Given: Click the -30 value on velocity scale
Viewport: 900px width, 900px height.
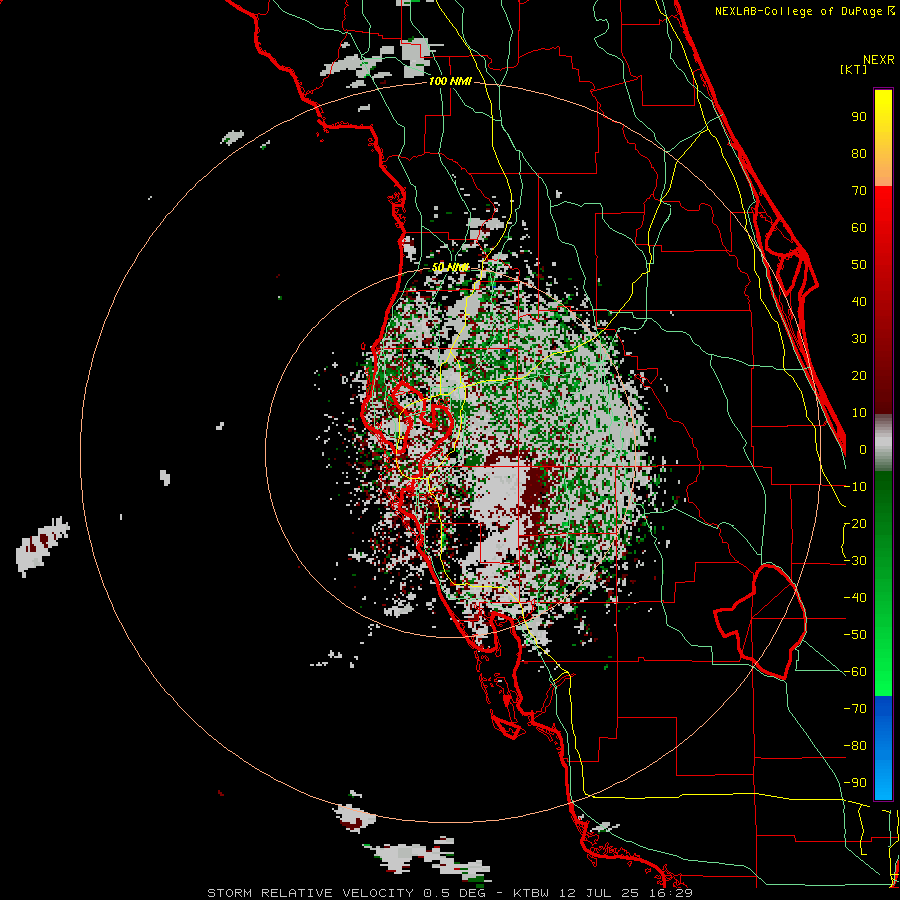Looking at the screenshot, I should (x=855, y=561).
